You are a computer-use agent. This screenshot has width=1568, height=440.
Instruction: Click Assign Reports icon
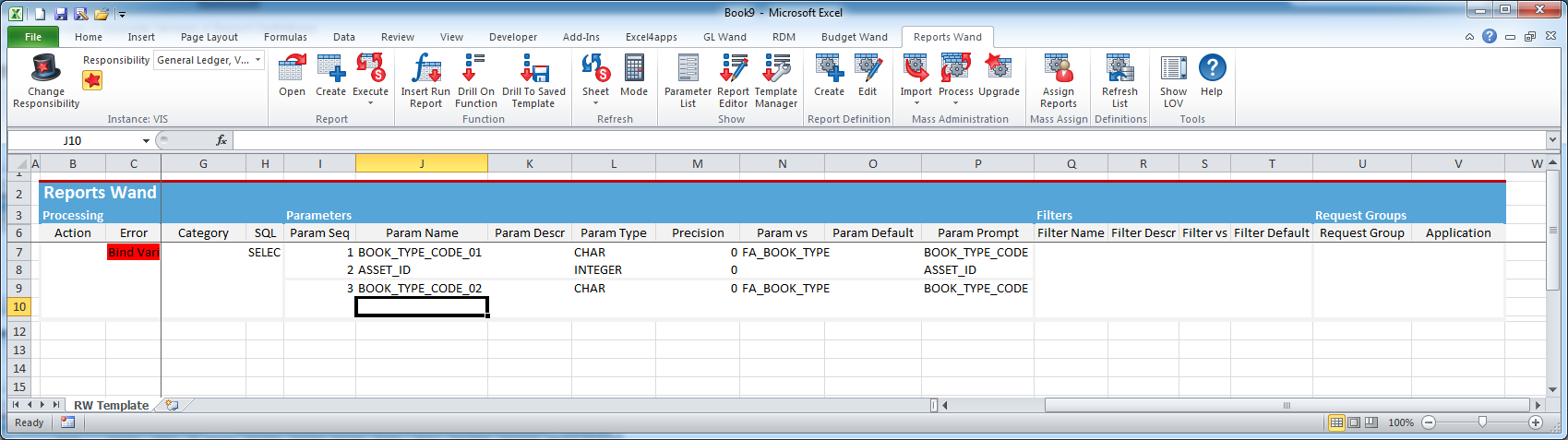click(x=1059, y=68)
